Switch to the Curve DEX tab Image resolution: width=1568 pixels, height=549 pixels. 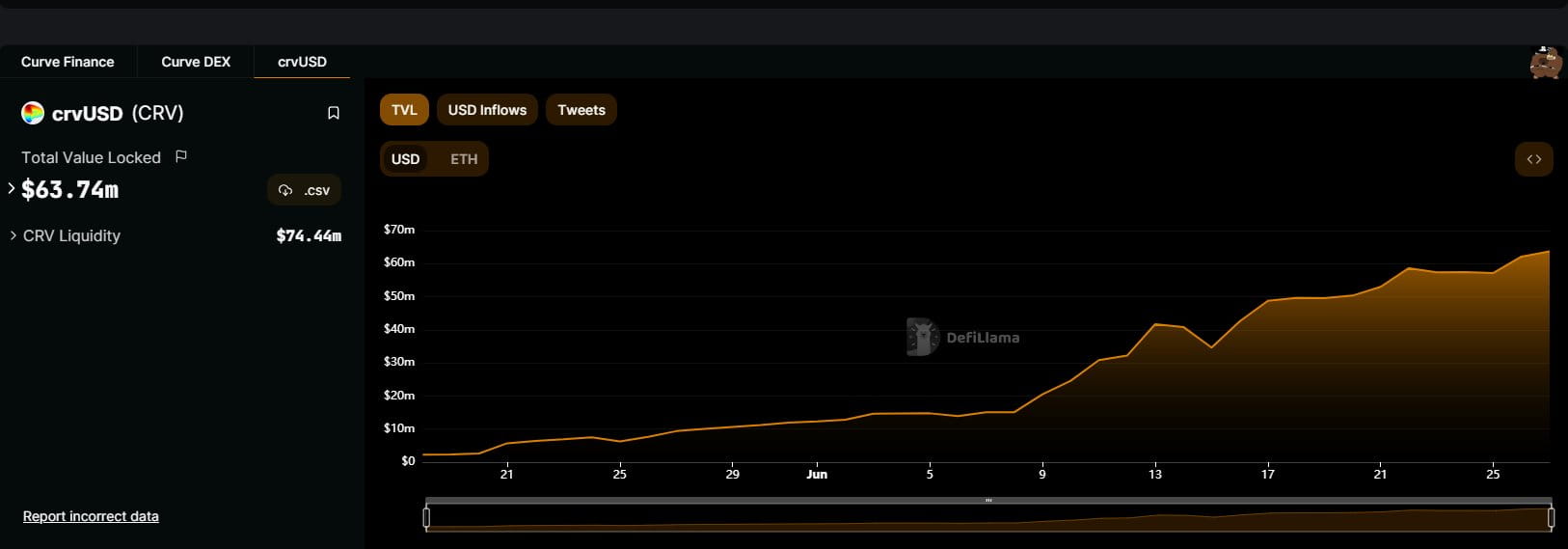(x=196, y=62)
